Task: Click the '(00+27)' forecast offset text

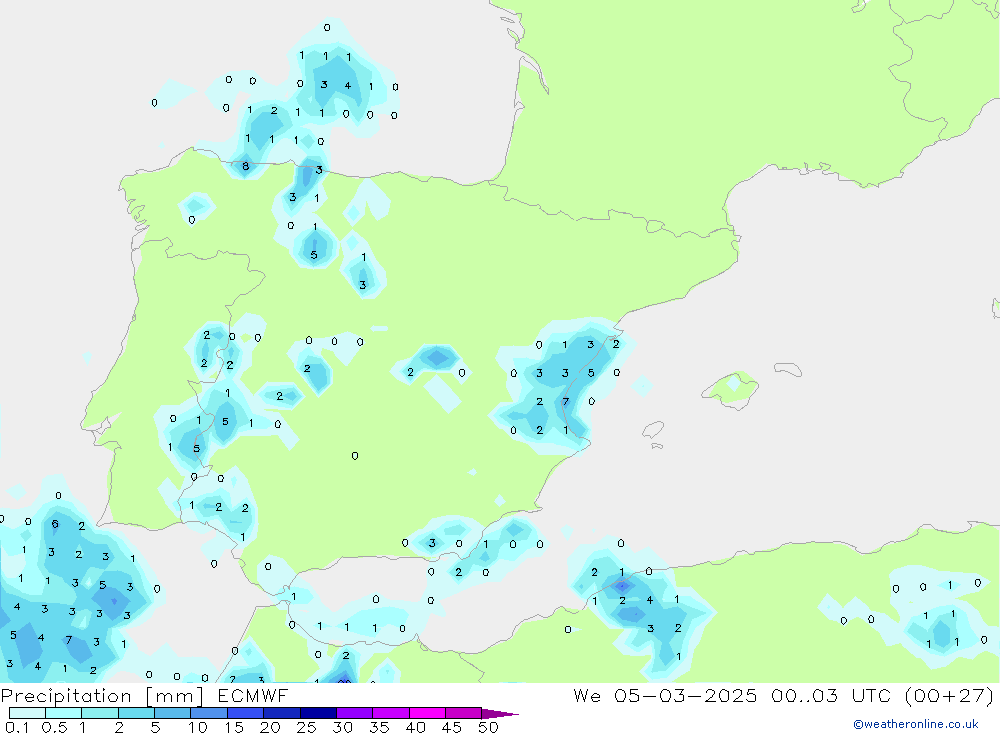Action: coord(950,696)
